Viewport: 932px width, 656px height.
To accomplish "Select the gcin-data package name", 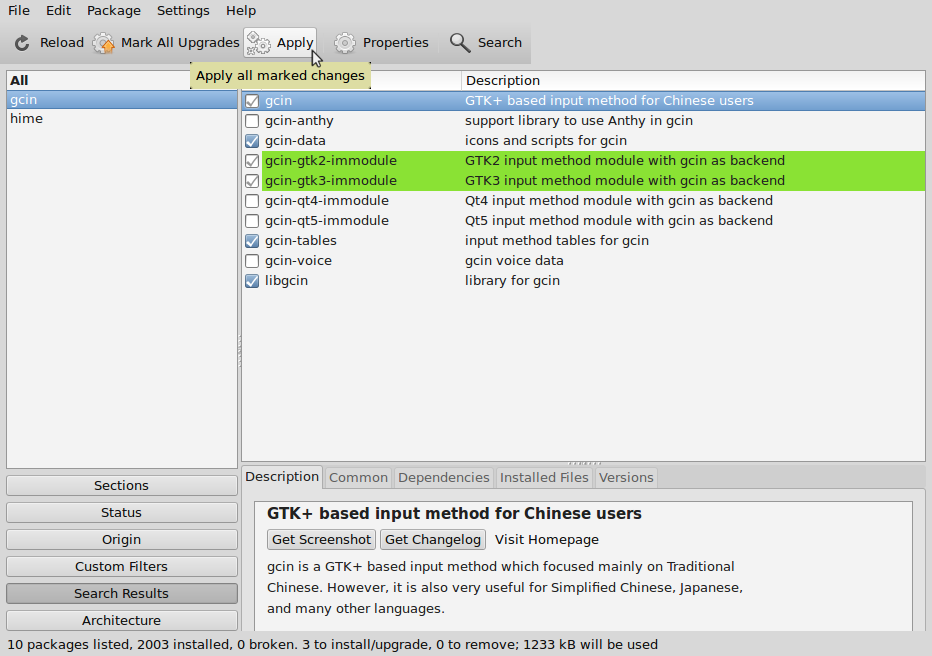I will point(295,141).
